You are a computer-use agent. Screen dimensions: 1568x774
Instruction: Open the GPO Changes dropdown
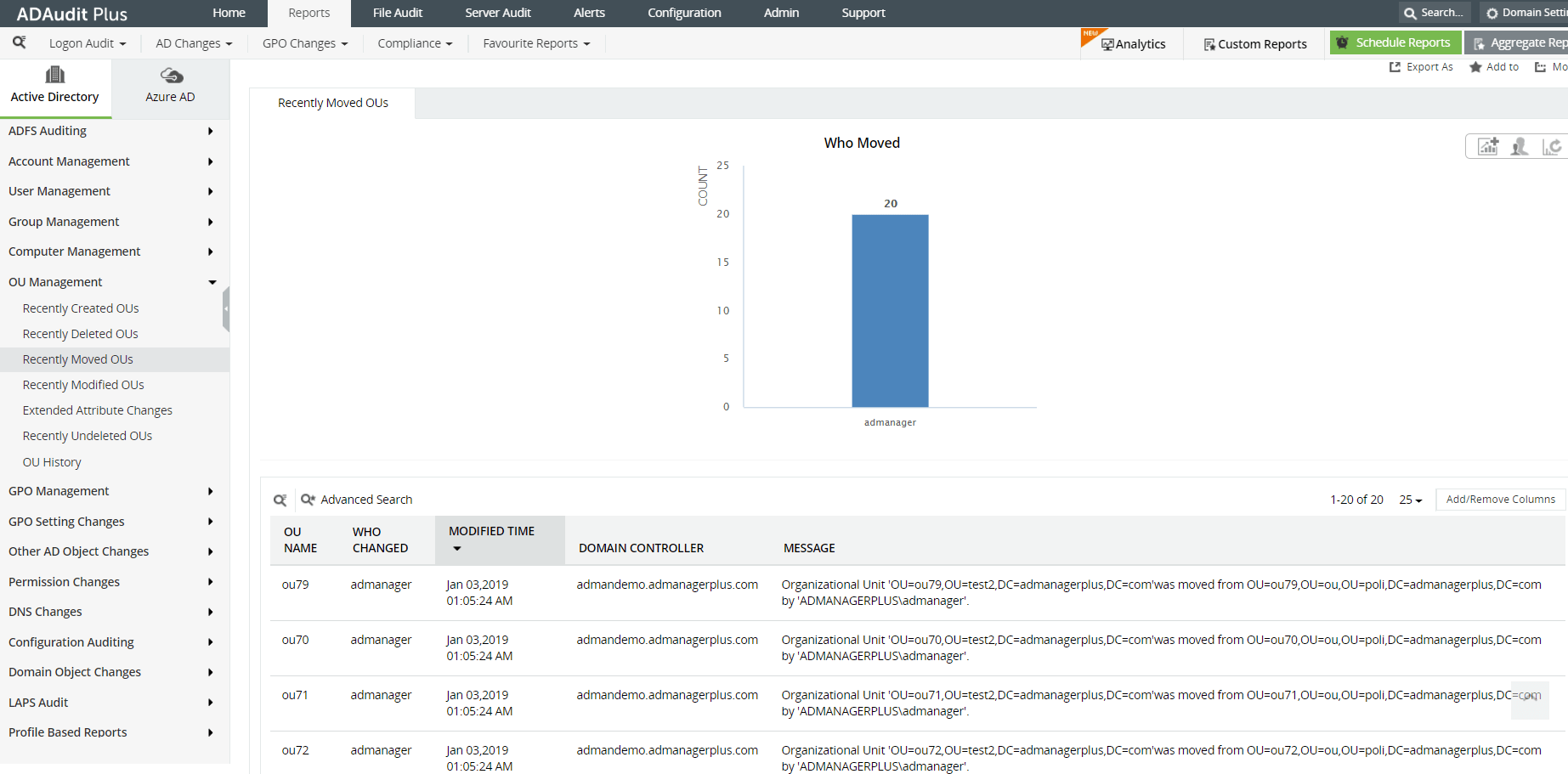(x=305, y=43)
